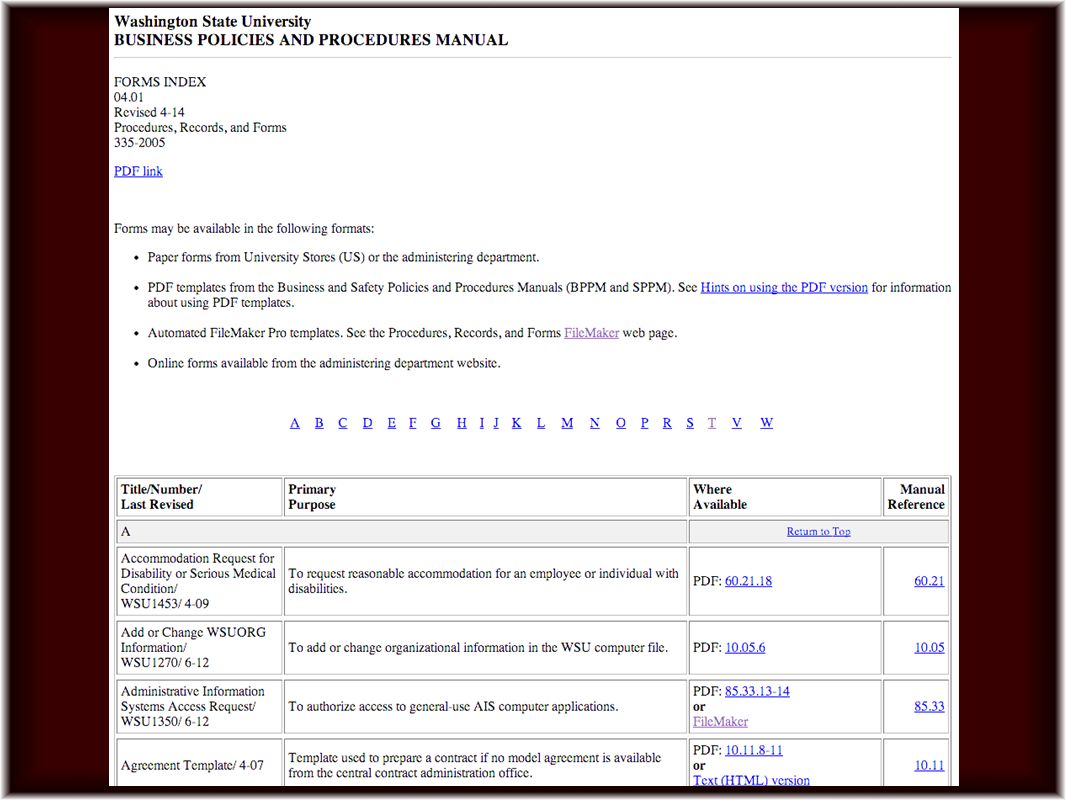
Task: Jump to letter C in the index
Action: 343,423
